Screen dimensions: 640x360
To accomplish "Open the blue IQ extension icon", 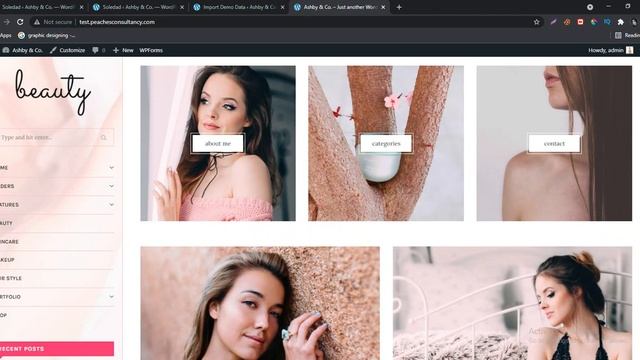I will click(607, 22).
